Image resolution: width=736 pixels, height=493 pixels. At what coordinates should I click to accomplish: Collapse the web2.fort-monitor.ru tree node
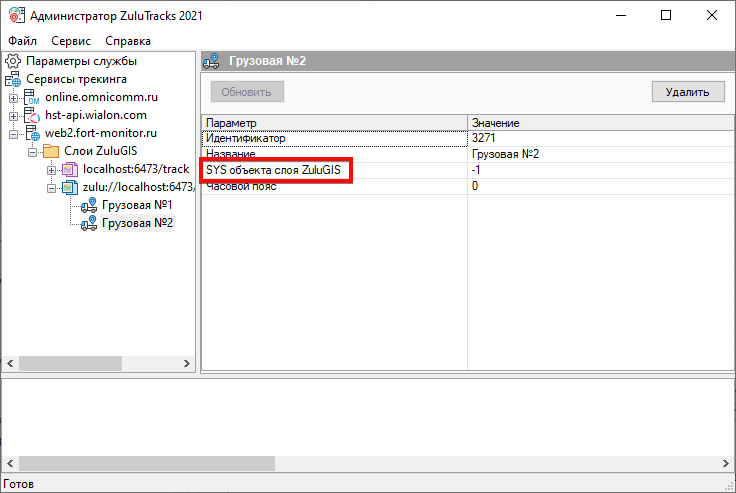point(13,133)
